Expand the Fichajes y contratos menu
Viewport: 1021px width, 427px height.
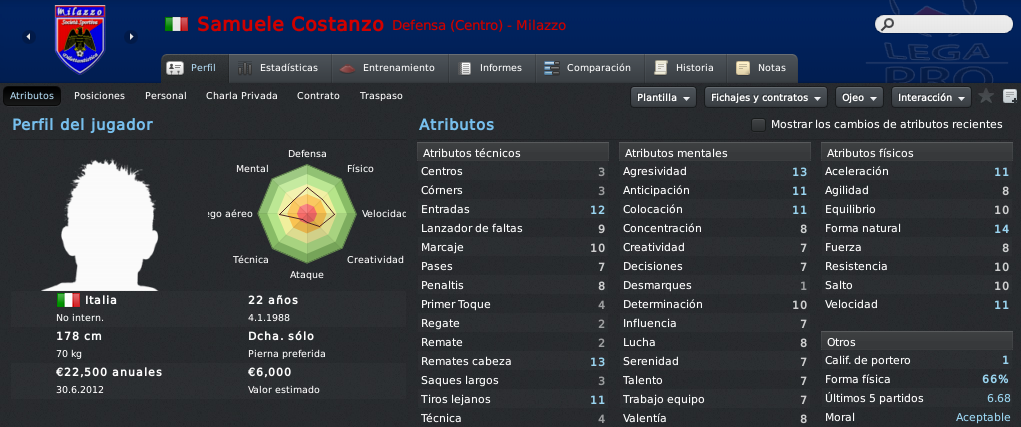(766, 98)
